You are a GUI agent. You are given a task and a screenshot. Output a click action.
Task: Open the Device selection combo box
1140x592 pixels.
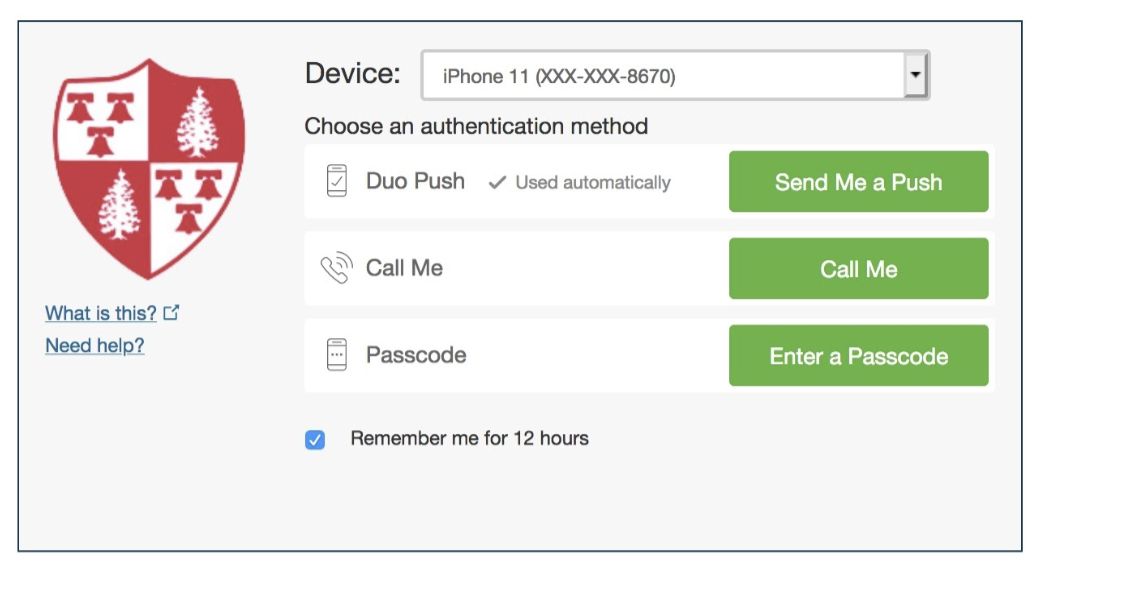coord(662,76)
